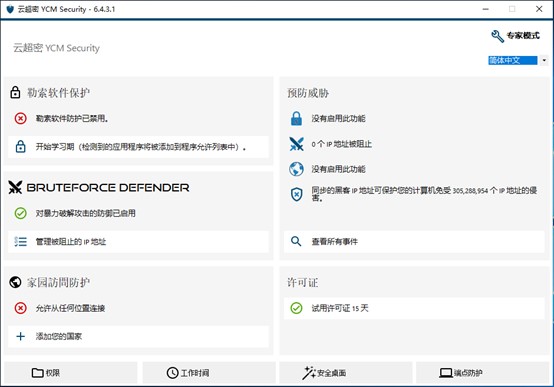Click the blue globe icon in threats panel
554x387 pixels.
296,169
